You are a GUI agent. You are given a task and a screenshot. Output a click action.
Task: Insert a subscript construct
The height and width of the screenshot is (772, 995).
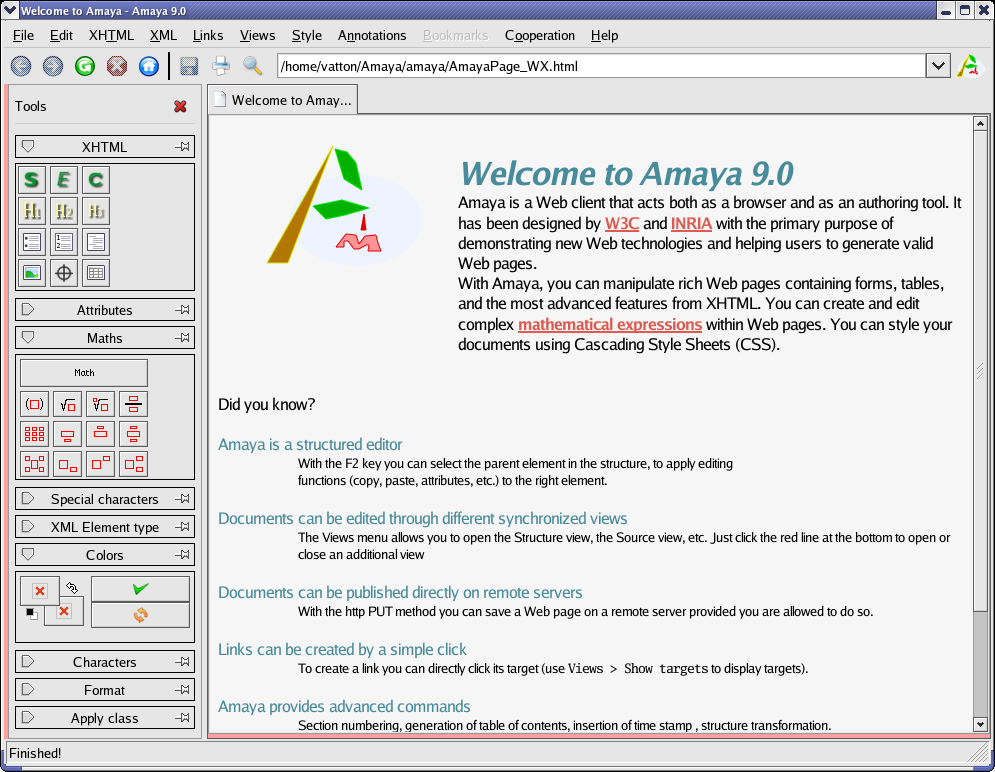coord(67,464)
